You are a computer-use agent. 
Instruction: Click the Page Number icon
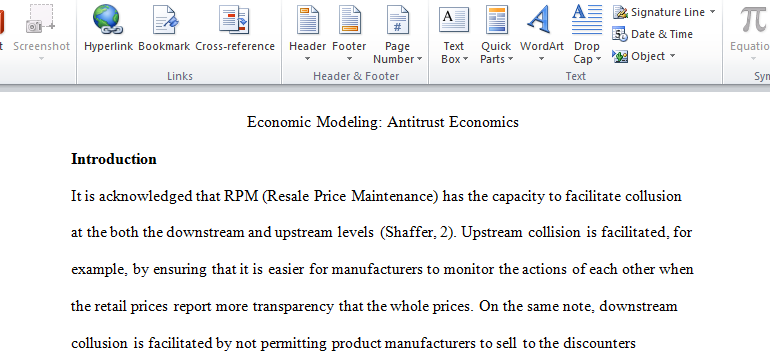tap(397, 20)
